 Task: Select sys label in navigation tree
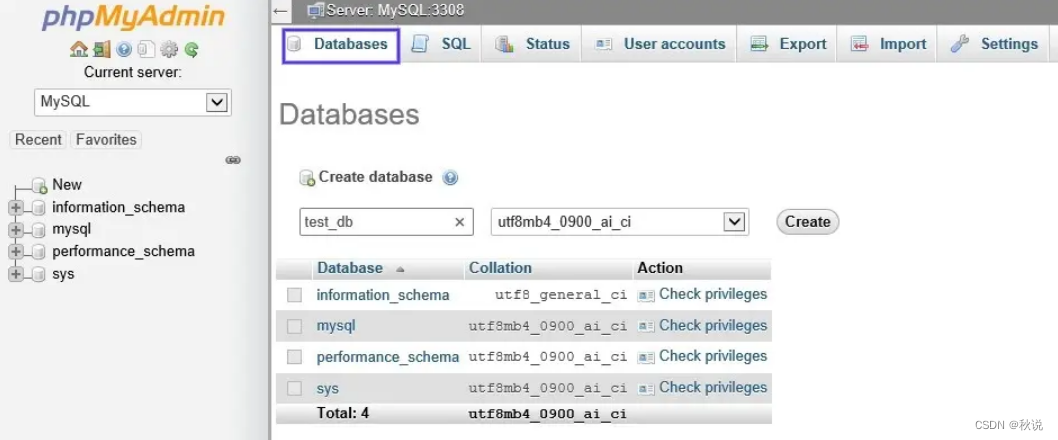[63, 275]
